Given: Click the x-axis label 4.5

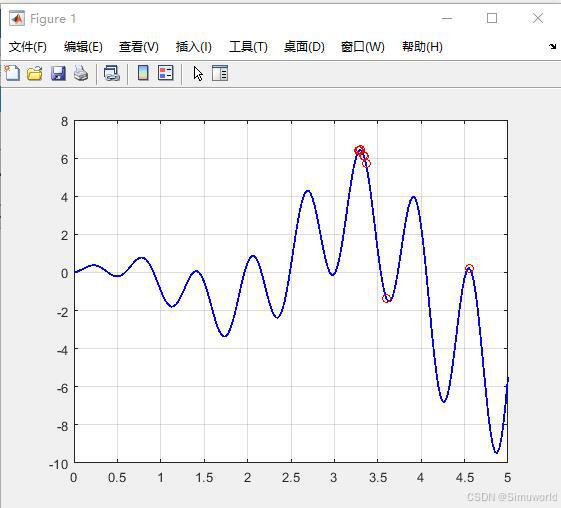Looking at the screenshot, I should pos(465,478).
